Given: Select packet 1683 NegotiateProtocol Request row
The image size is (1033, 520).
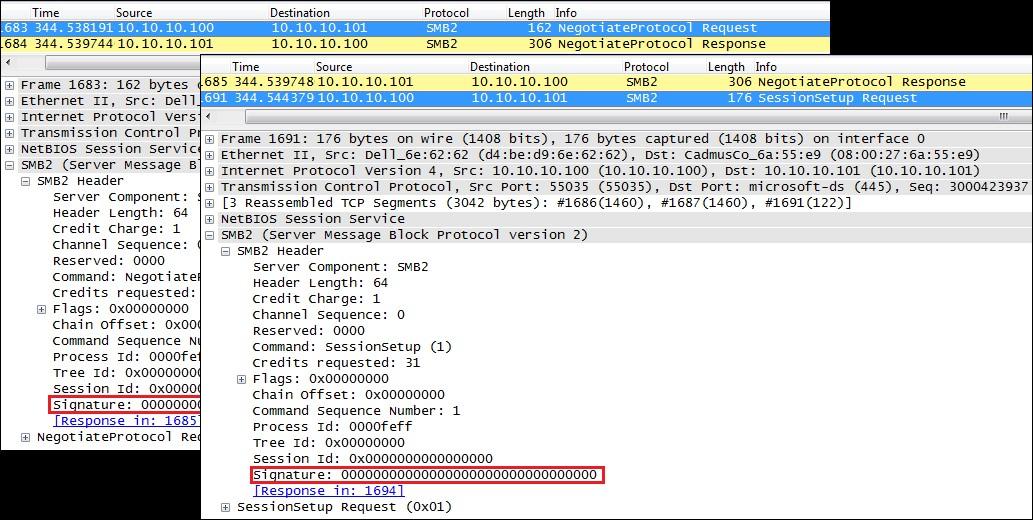Looking at the screenshot, I should [x=415, y=28].
